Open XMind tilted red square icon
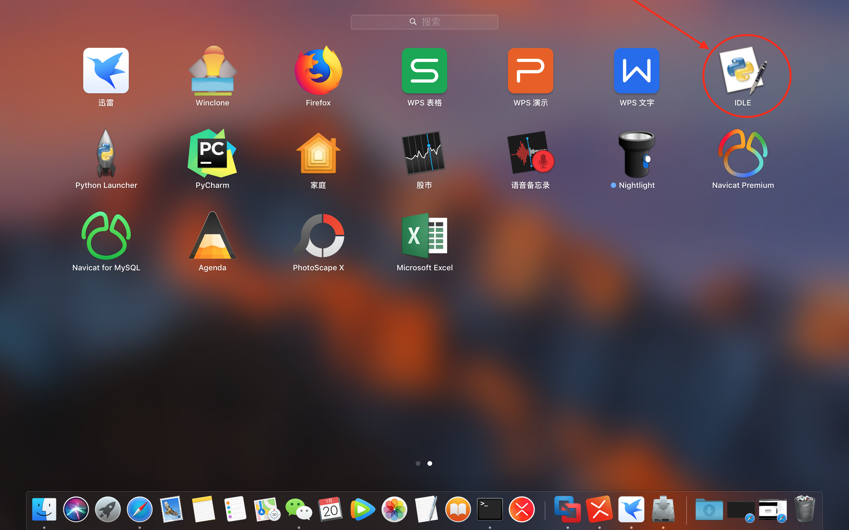This screenshot has width=849, height=530. (599, 509)
